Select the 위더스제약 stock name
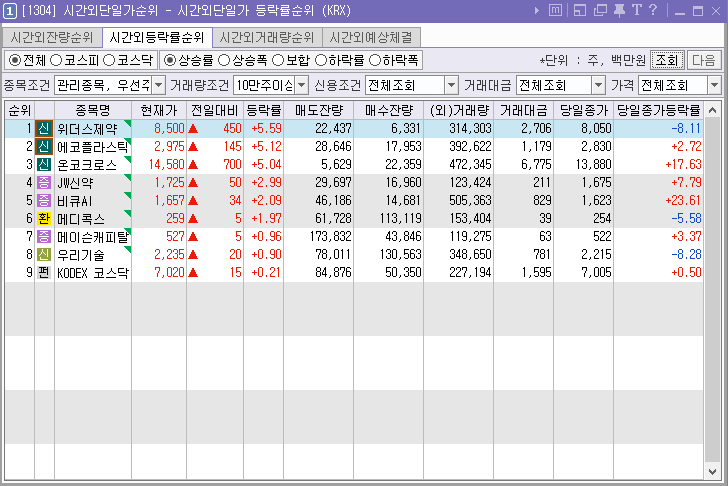Image resolution: width=728 pixels, height=486 pixels. point(87,129)
